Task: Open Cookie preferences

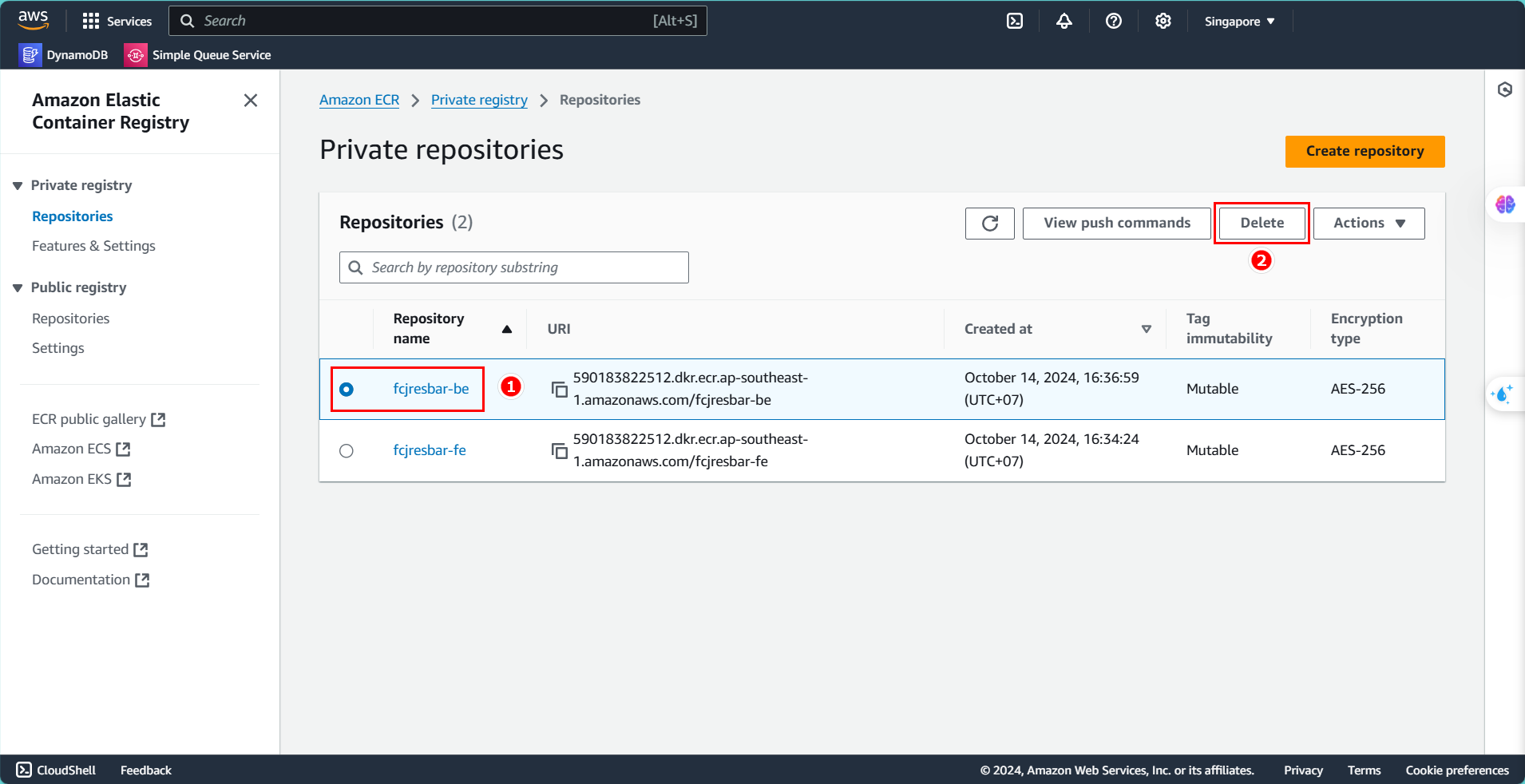Action: [1457, 770]
